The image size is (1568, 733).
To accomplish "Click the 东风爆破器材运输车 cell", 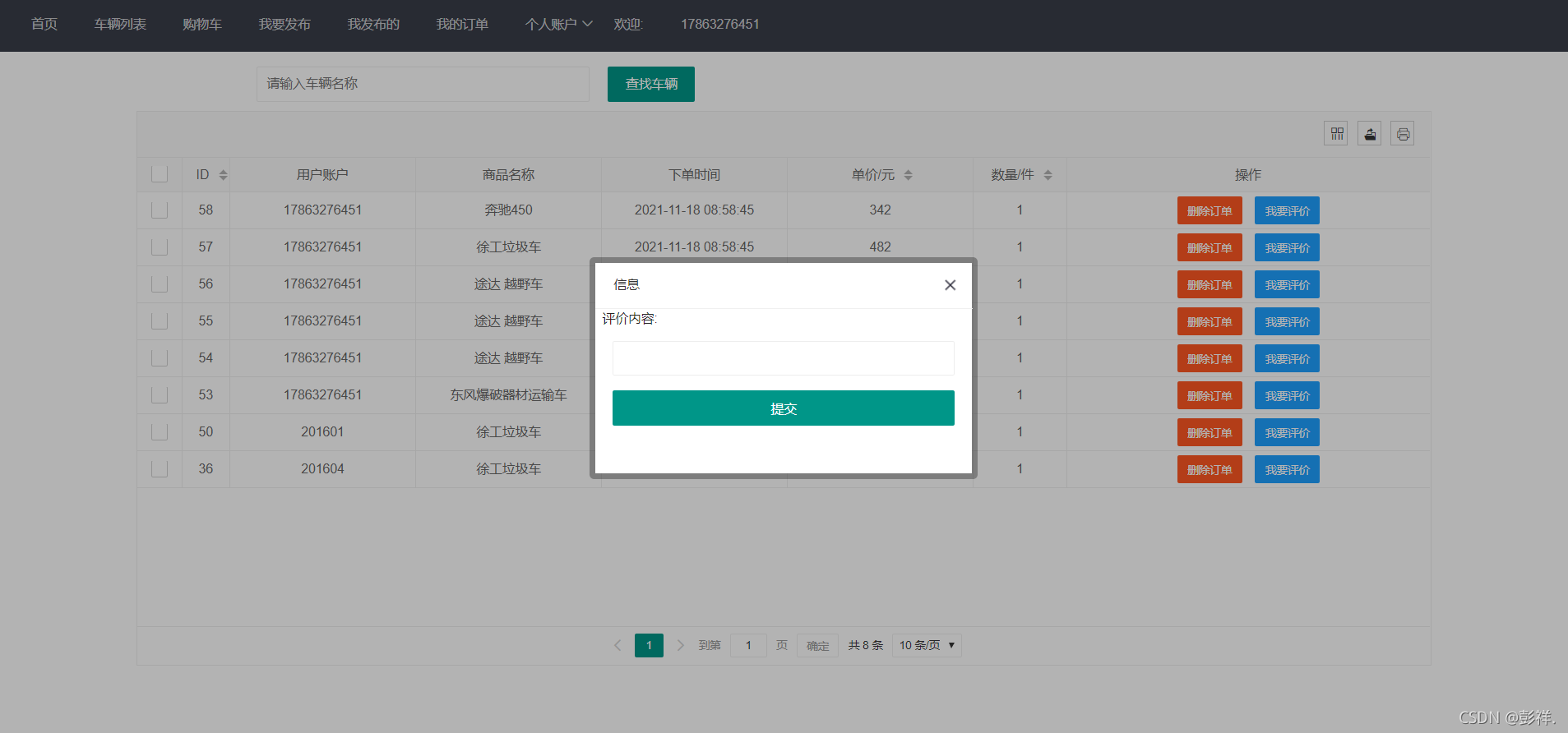I will 508,395.
